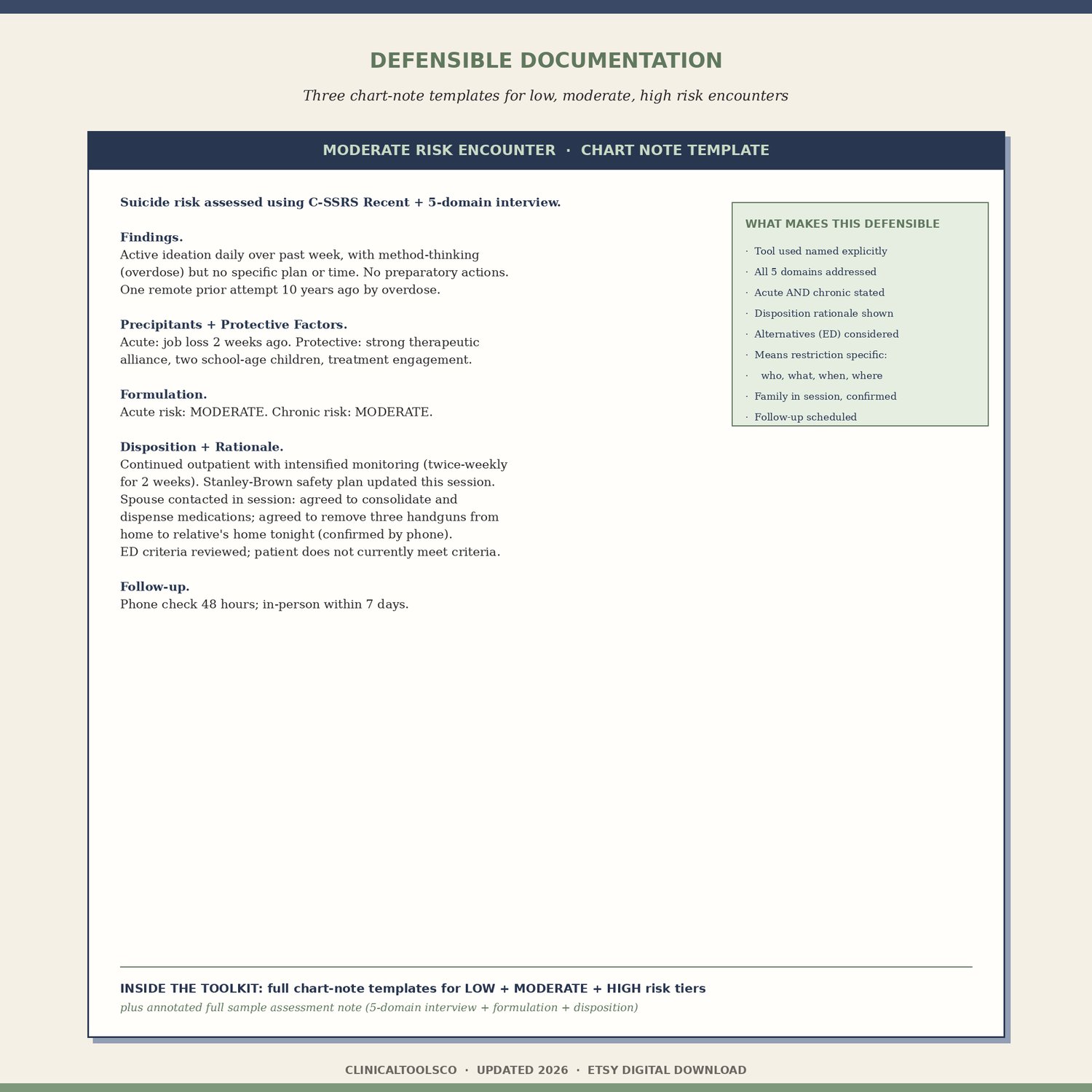Click the line starting "Active ideation daily over past week"
This screenshot has width=1092, height=1092.
[x=300, y=255]
